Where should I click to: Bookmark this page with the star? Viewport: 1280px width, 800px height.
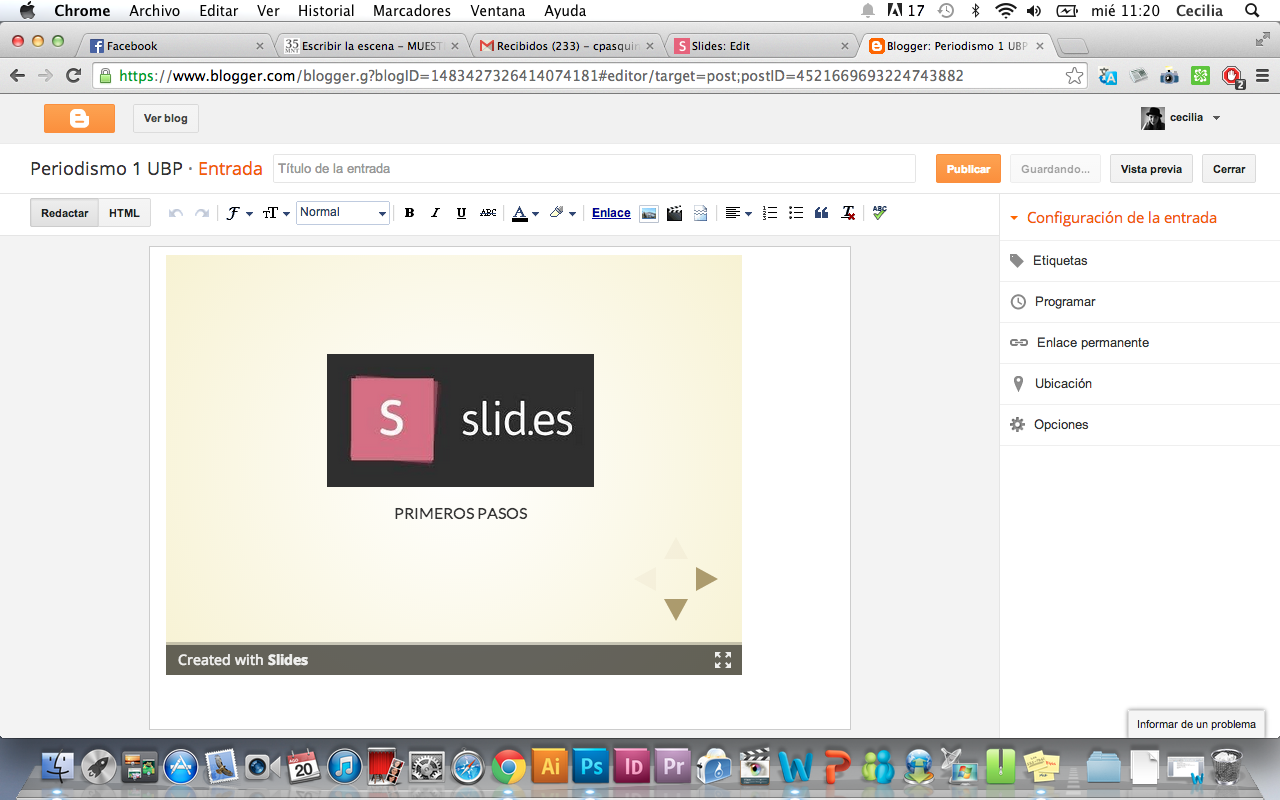pyautogui.click(x=1074, y=76)
